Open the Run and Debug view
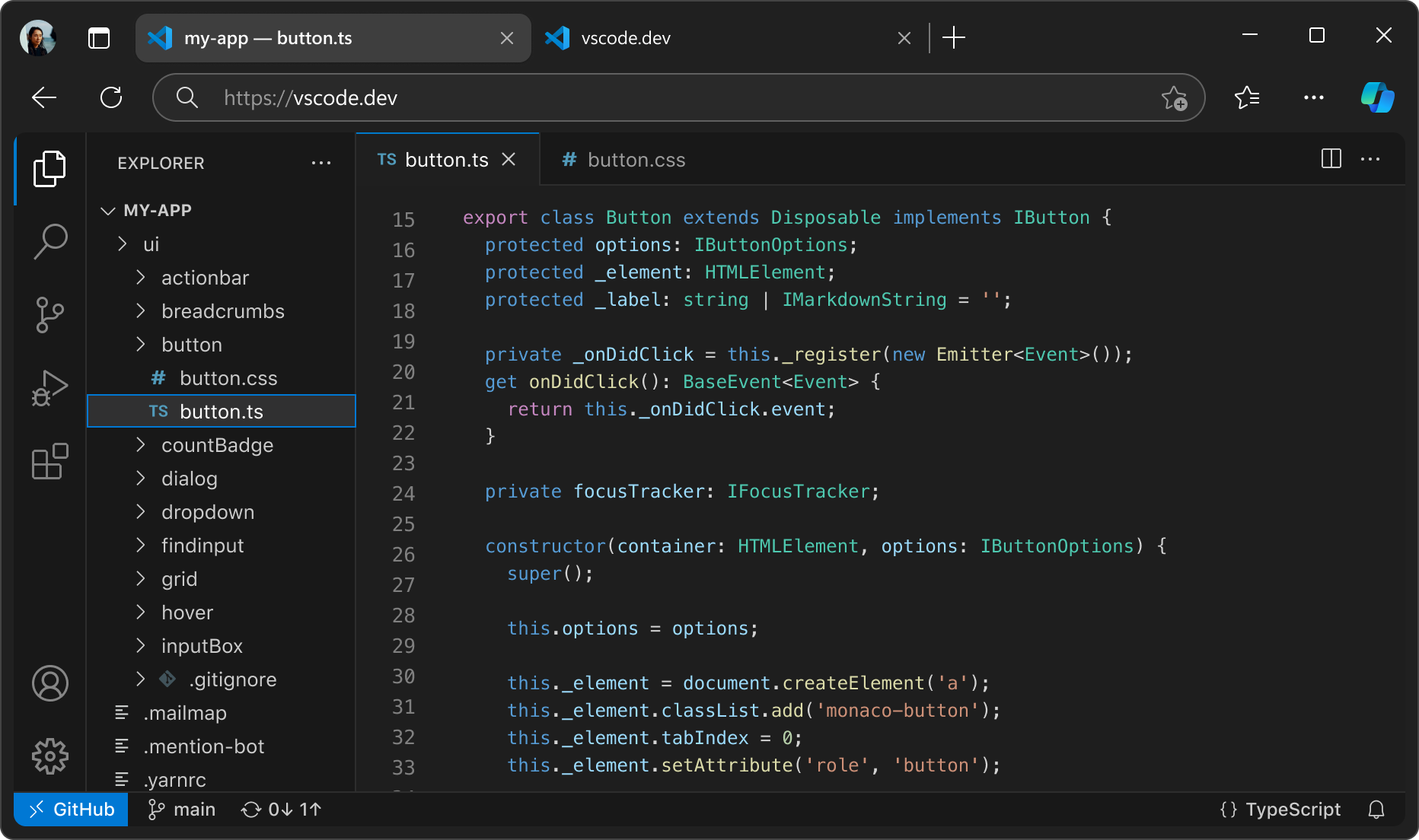1419x840 pixels. pos(49,387)
